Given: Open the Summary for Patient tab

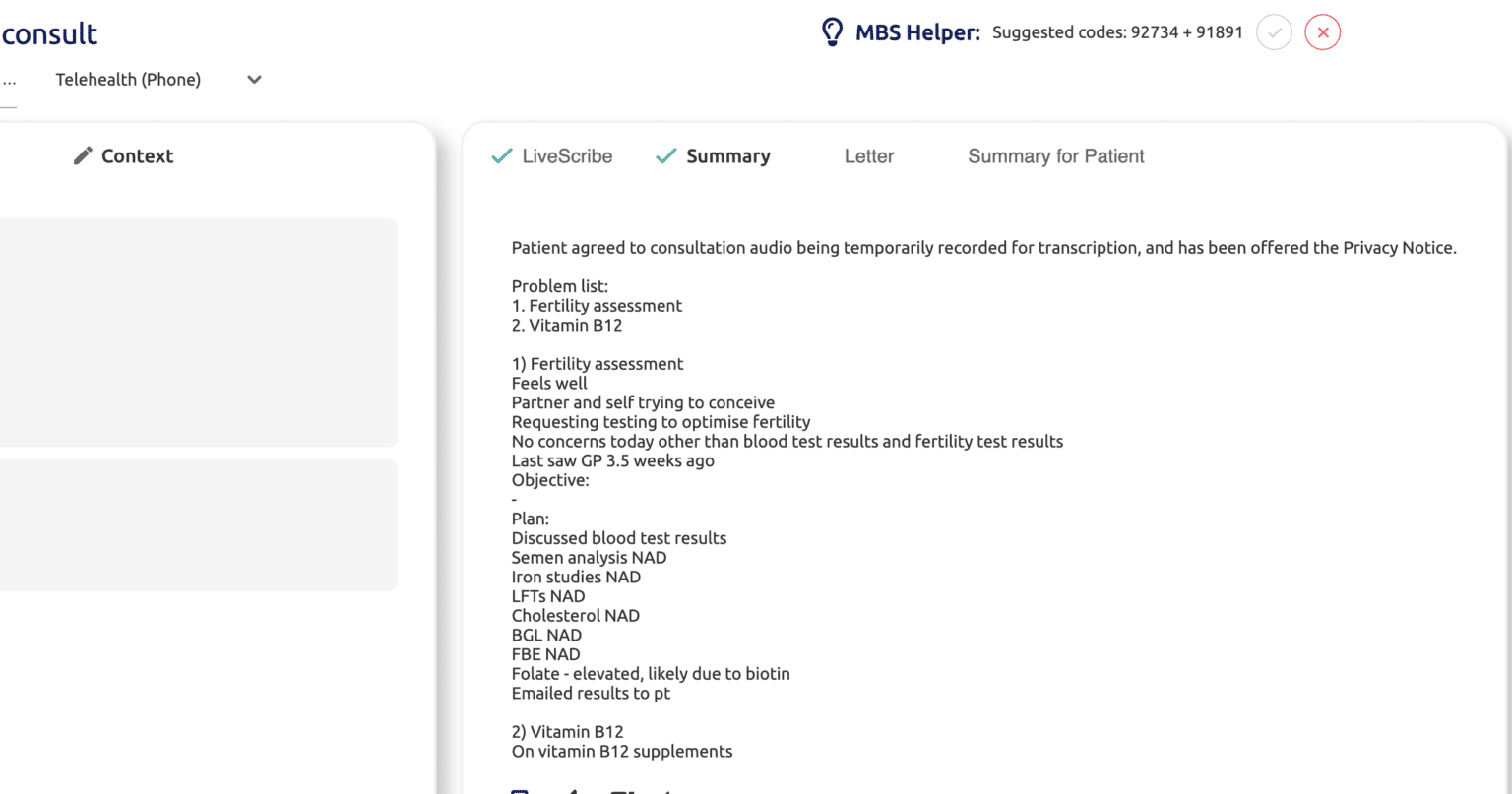Looking at the screenshot, I should coord(1055,155).
